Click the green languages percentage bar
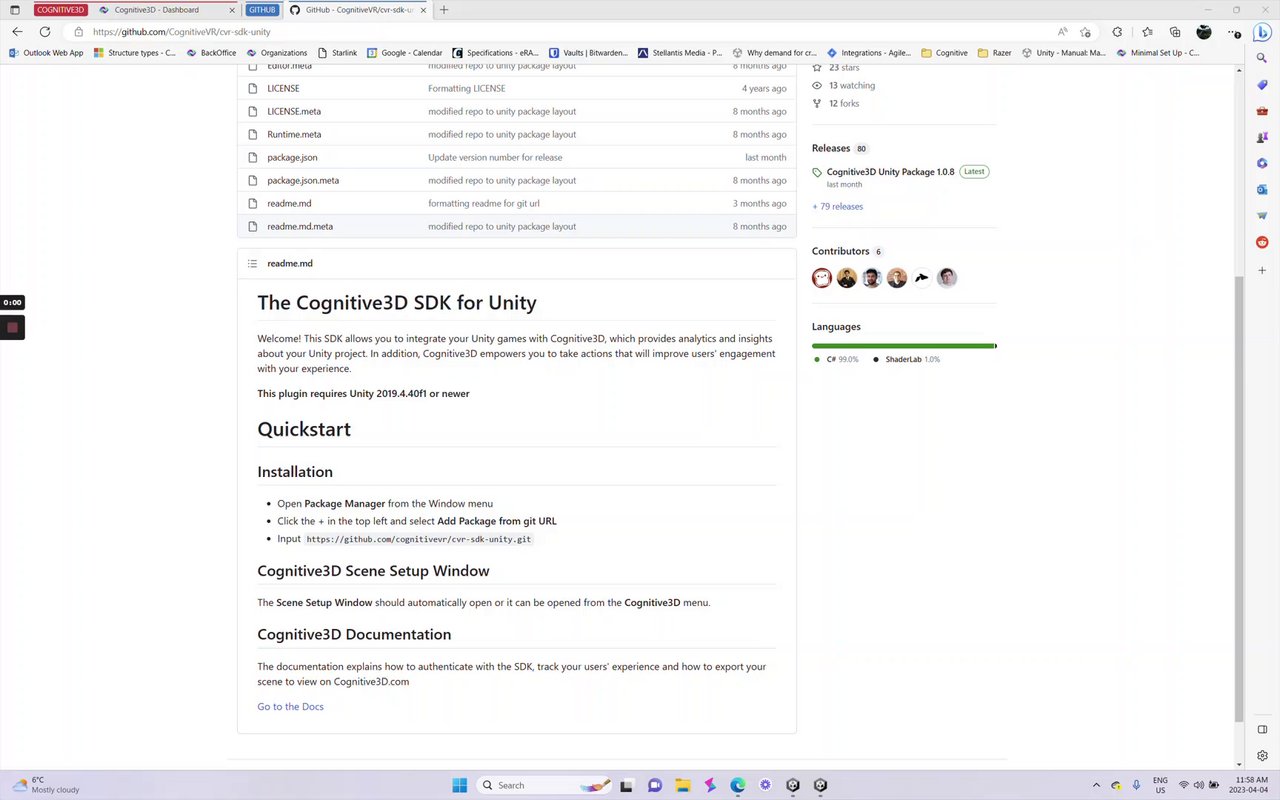Viewport: 1280px width, 800px height. 904,346
